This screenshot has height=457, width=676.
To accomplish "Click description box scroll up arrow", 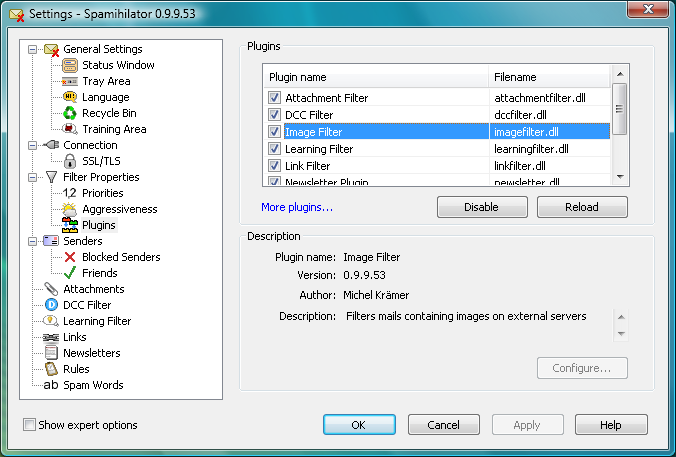I will [x=621, y=317].
